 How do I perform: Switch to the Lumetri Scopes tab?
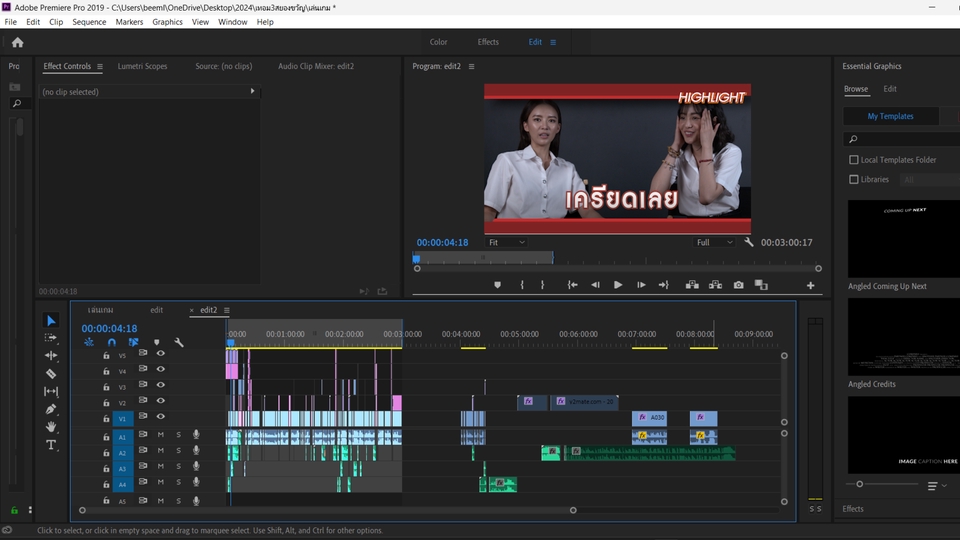pyautogui.click(x=143, y=67)
